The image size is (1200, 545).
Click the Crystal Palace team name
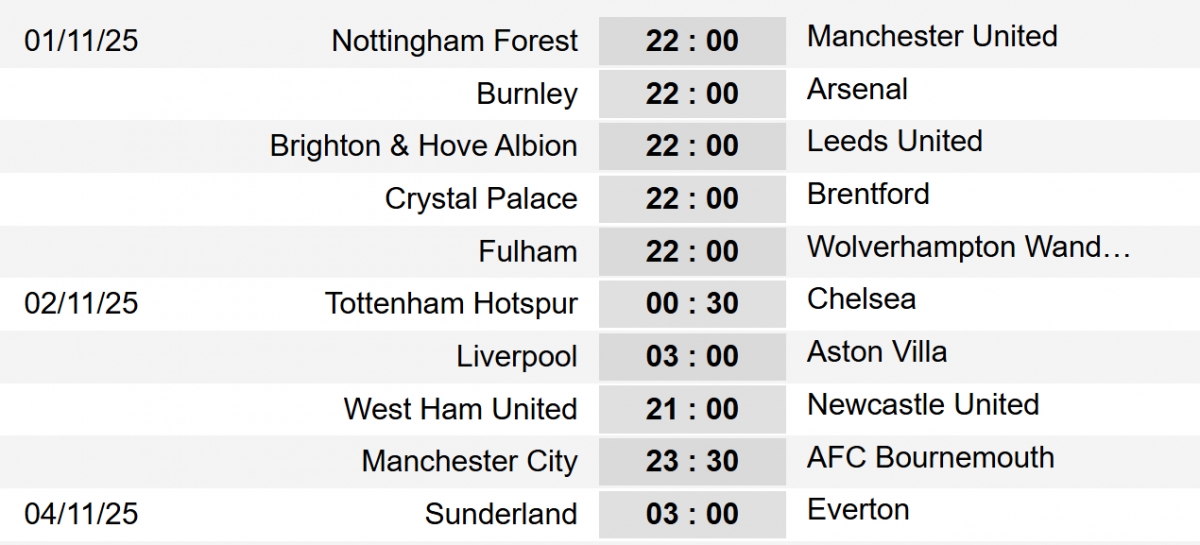click(x=481, y=199)
